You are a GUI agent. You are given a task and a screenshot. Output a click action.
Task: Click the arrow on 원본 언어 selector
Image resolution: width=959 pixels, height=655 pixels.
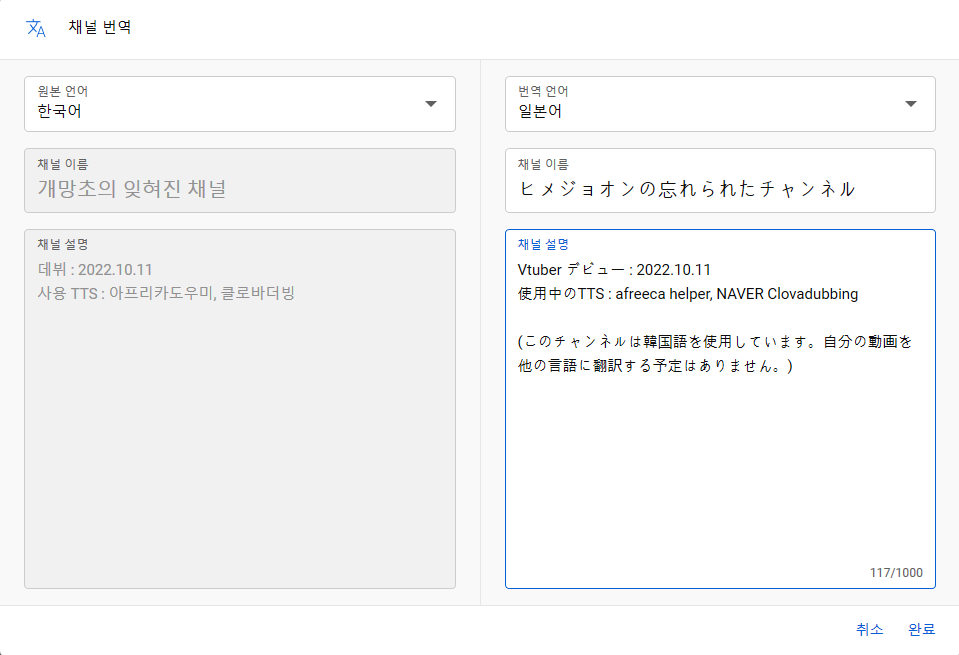(x=431, y=104)
